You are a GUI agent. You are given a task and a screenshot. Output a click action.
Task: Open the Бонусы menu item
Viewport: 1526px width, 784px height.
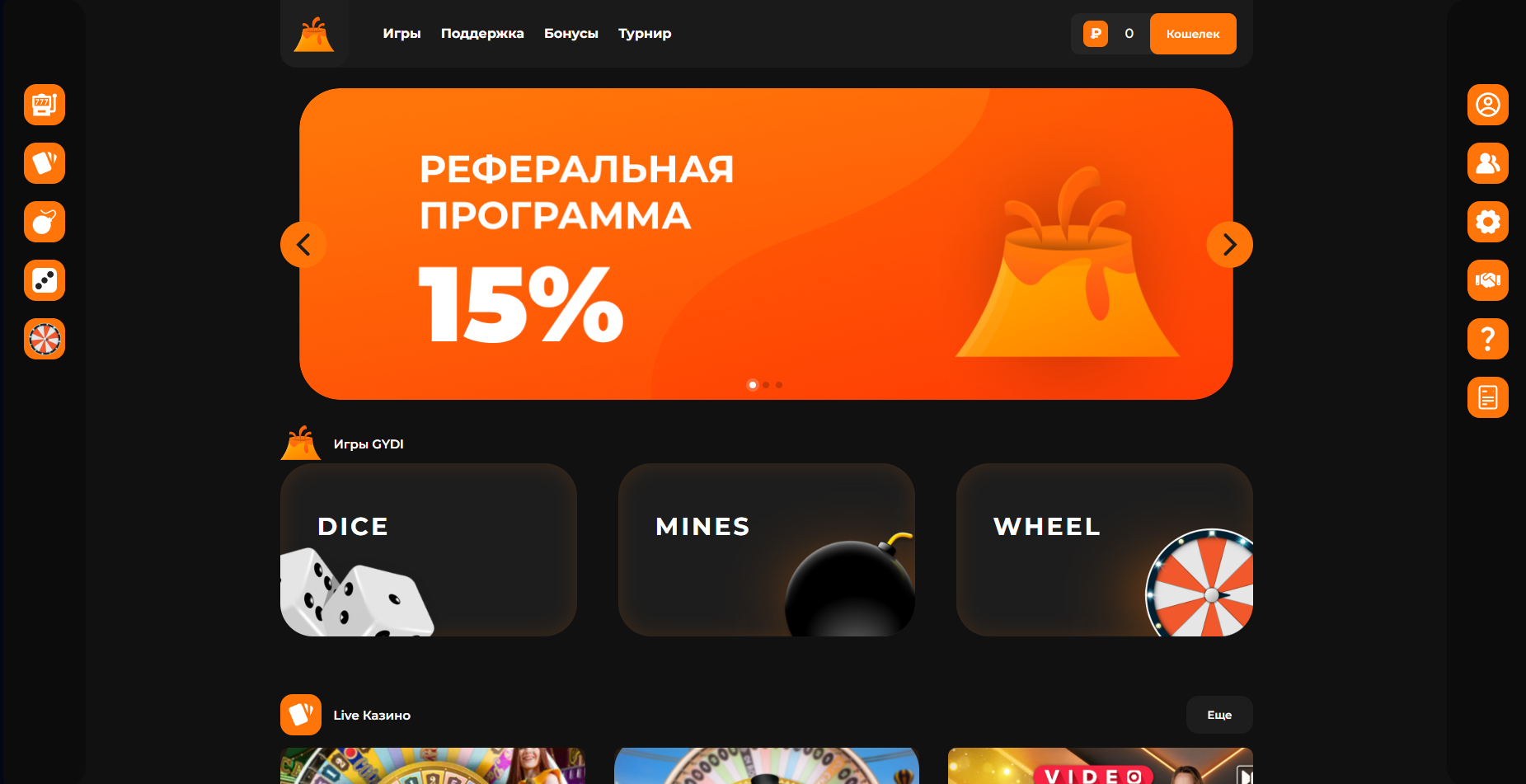coord(571,34)
